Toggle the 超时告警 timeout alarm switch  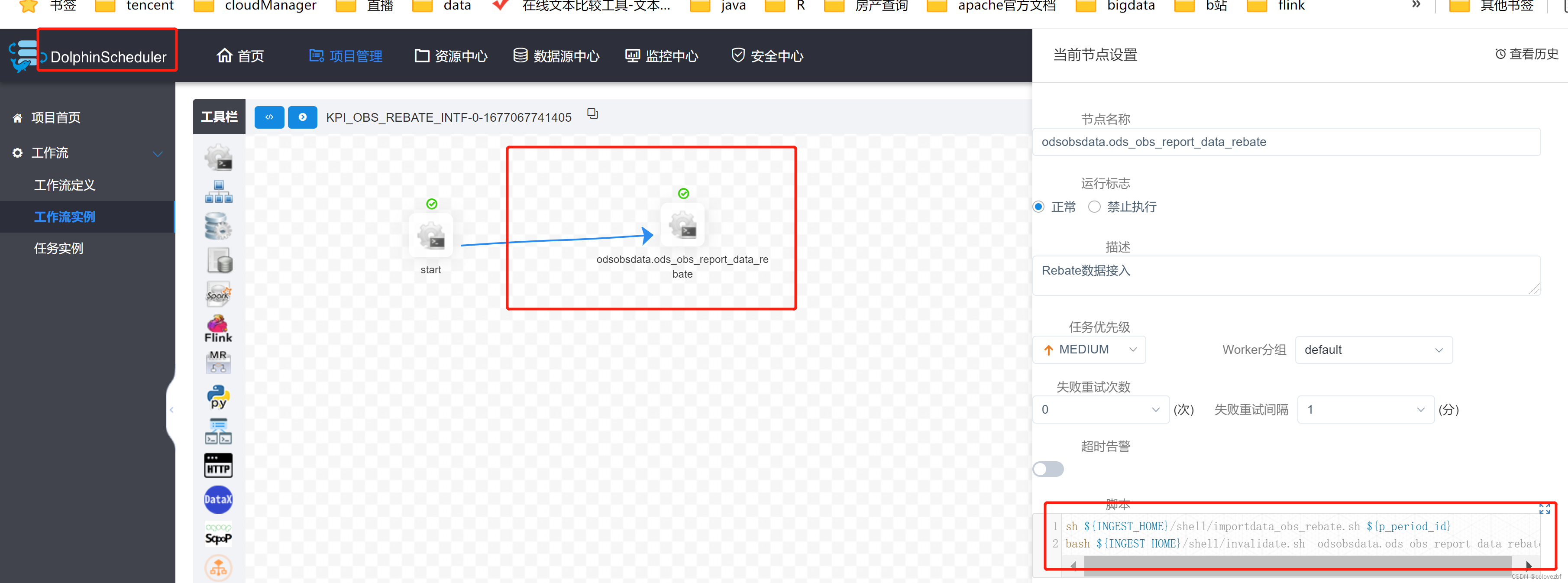(x=1048, y=469)
